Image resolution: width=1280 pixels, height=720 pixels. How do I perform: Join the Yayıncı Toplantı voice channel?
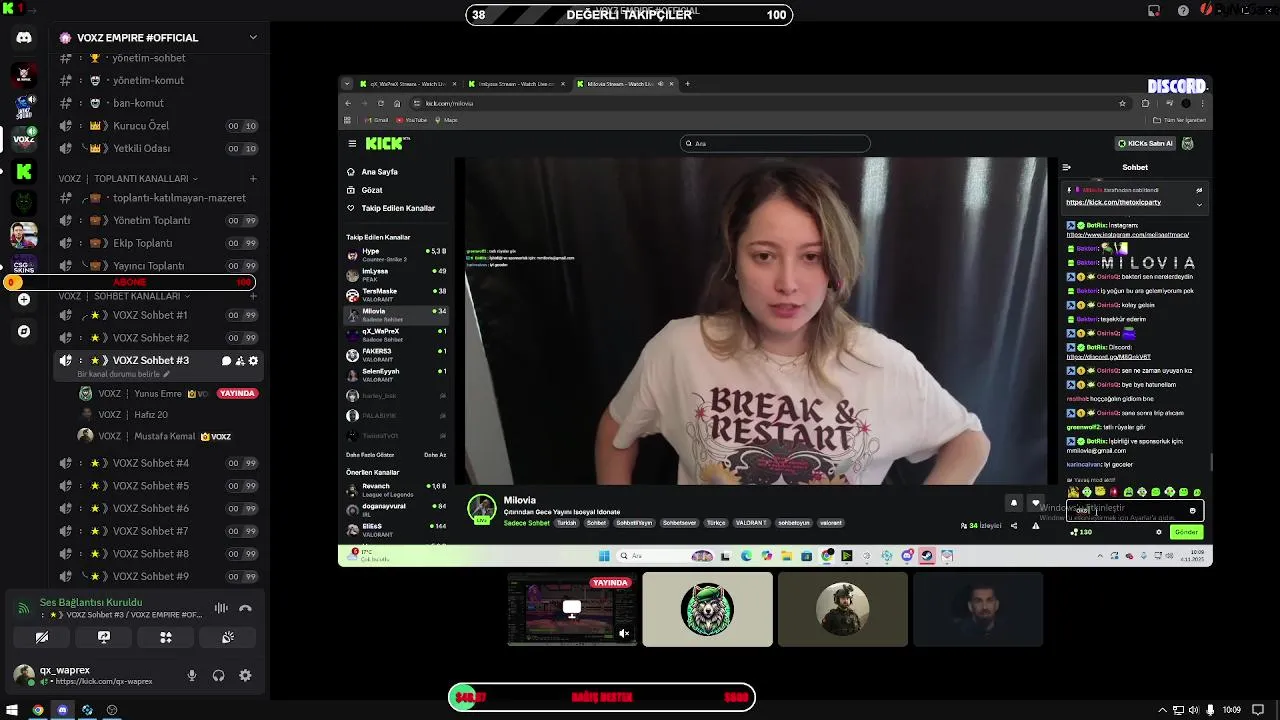pyautogui.click(x=159, y=266)
